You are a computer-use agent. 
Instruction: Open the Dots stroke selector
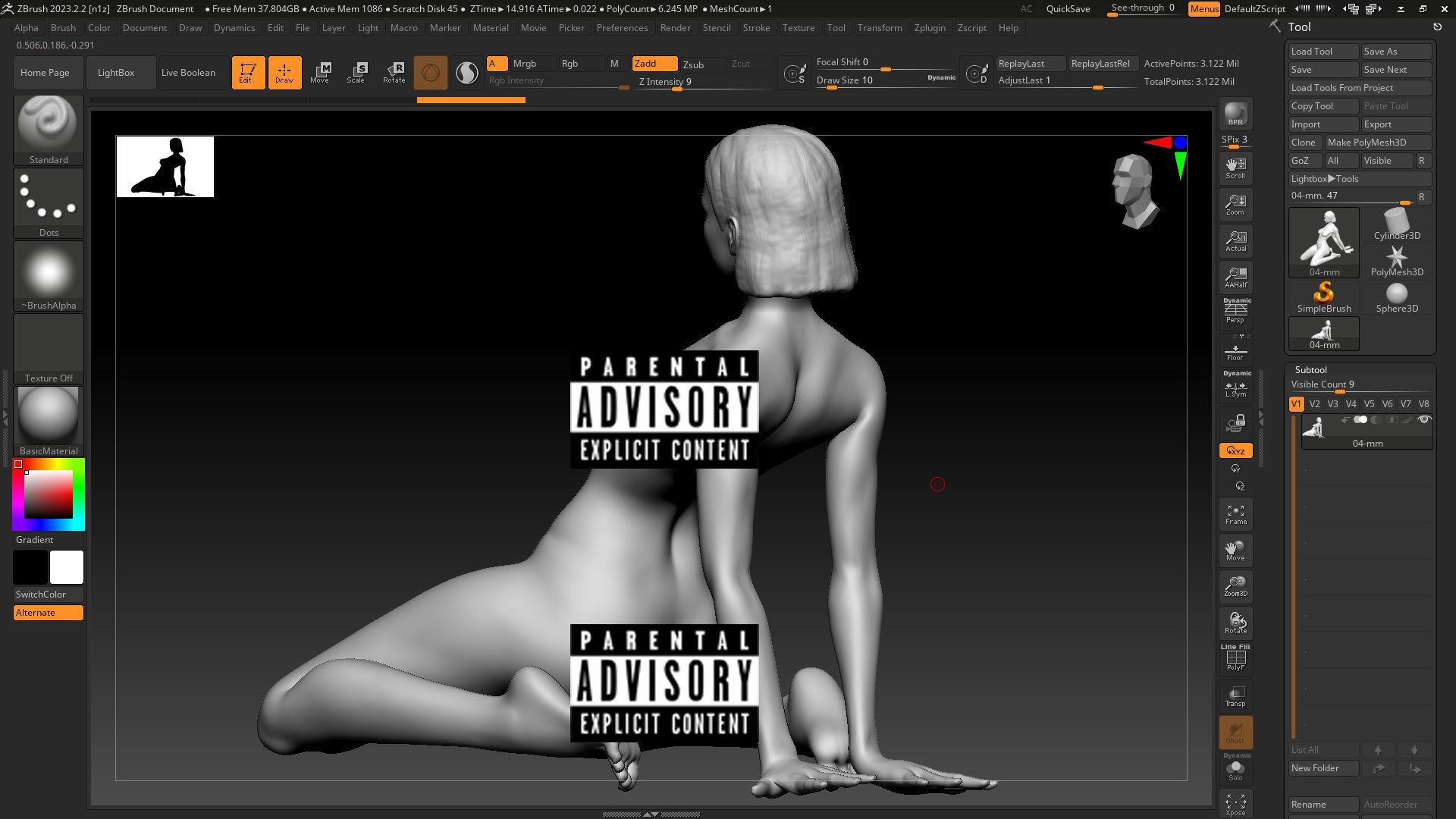coord(49,202)
